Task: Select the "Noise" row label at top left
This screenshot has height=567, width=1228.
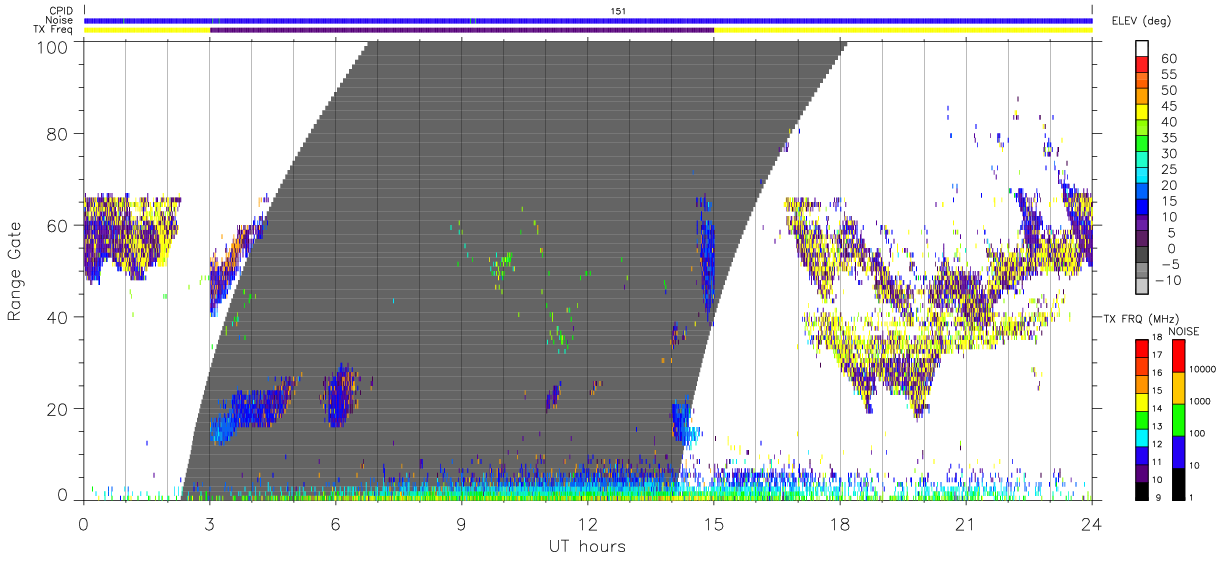Action: coord(59,20)
